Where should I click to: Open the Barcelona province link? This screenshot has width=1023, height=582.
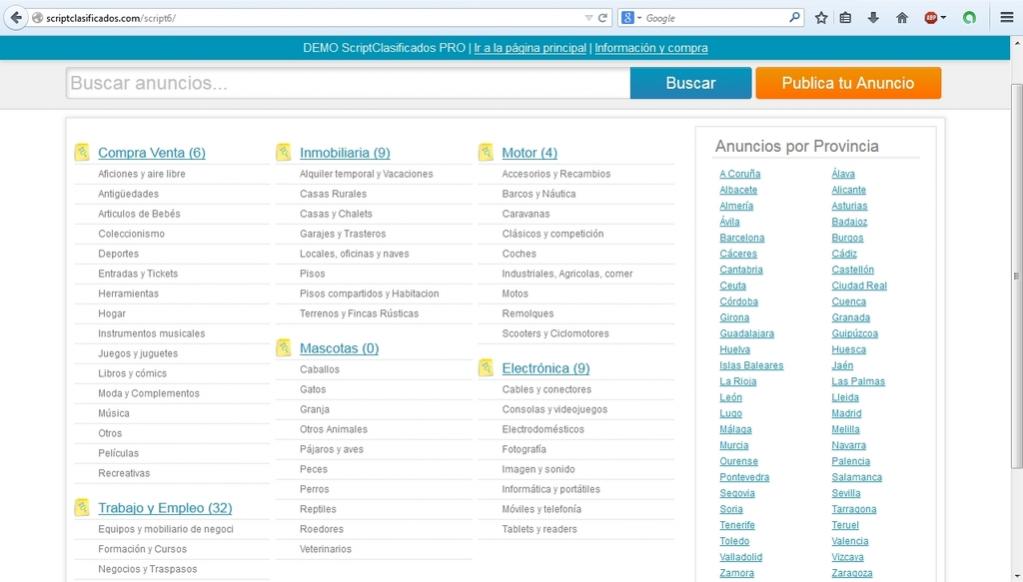pyautogui.click(x=741, y=238)
